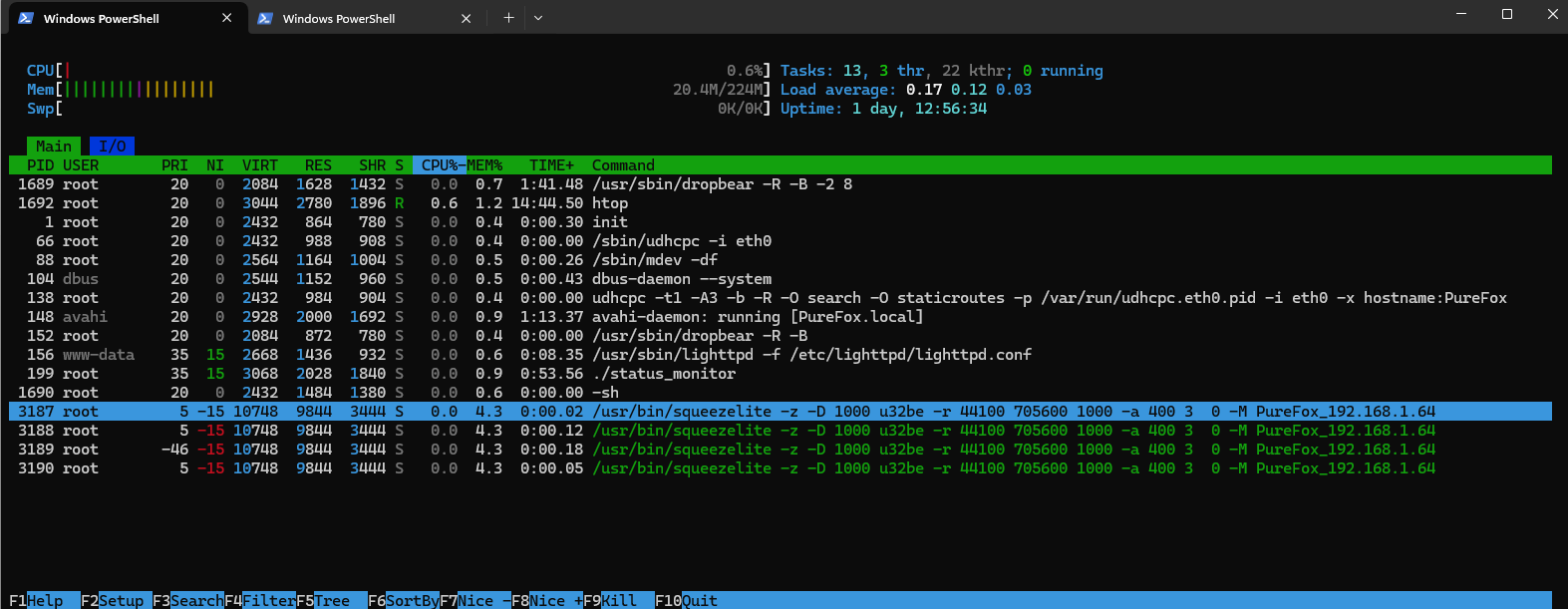Click the Mem usage meter bar
The width and height of the screenshot is (1568, 609).
point(140,90)
